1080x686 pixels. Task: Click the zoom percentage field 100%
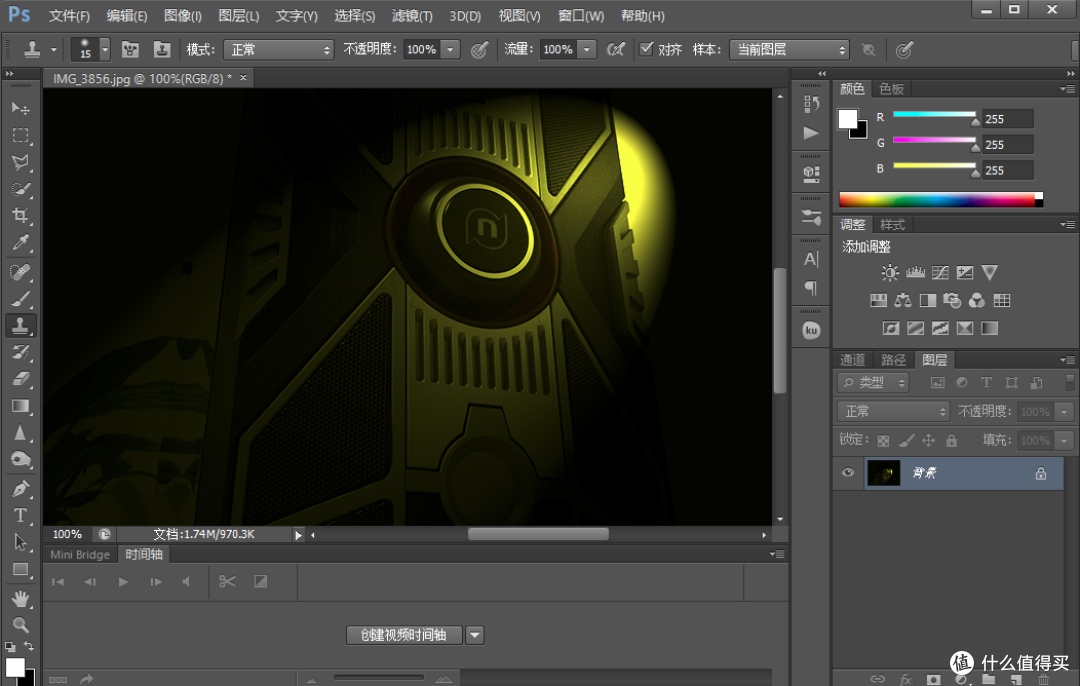[x=68, y=534]
